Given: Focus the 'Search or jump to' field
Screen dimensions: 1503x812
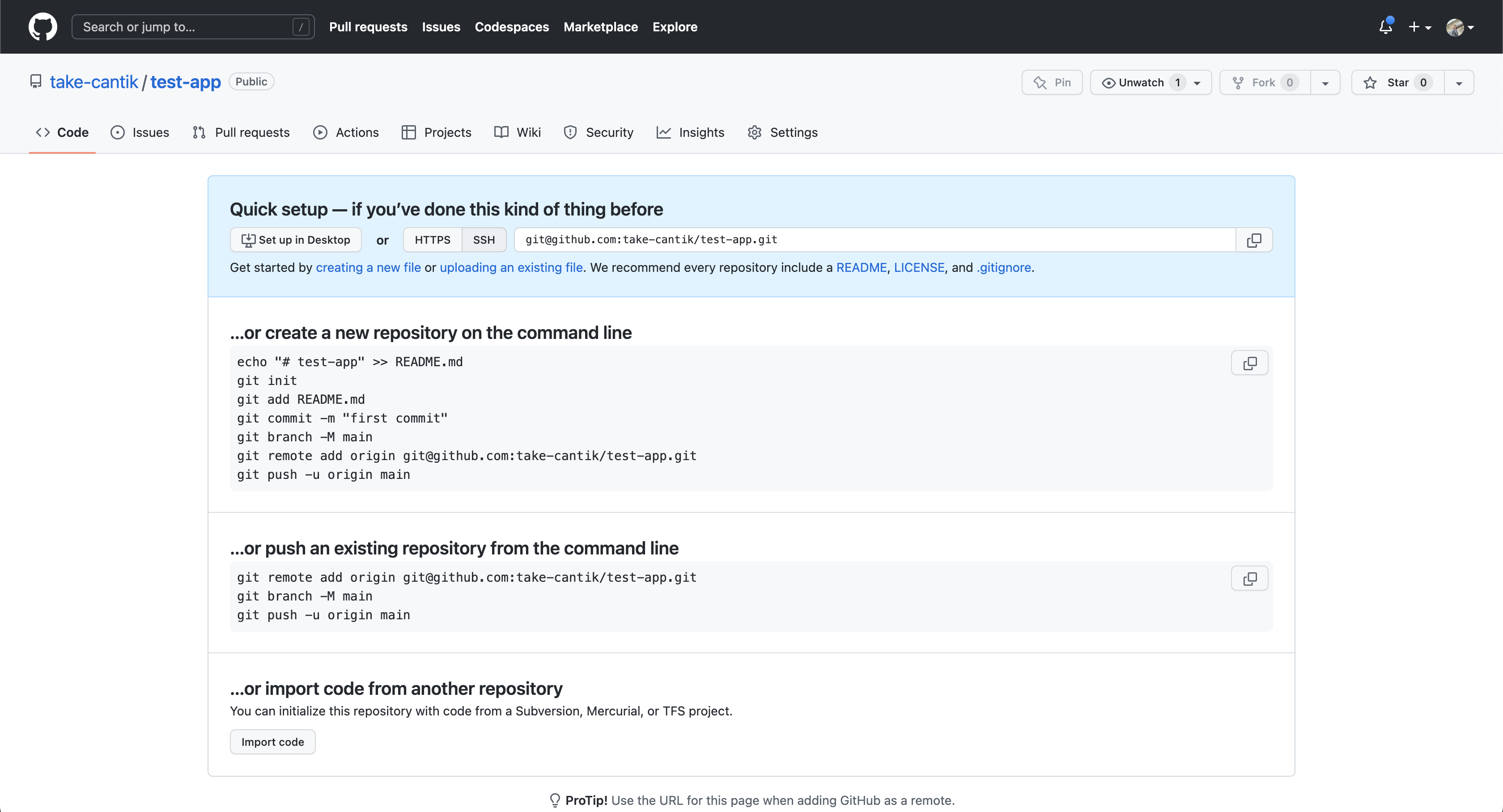Looking at the screenshot, I should click(x=187, y=27).
